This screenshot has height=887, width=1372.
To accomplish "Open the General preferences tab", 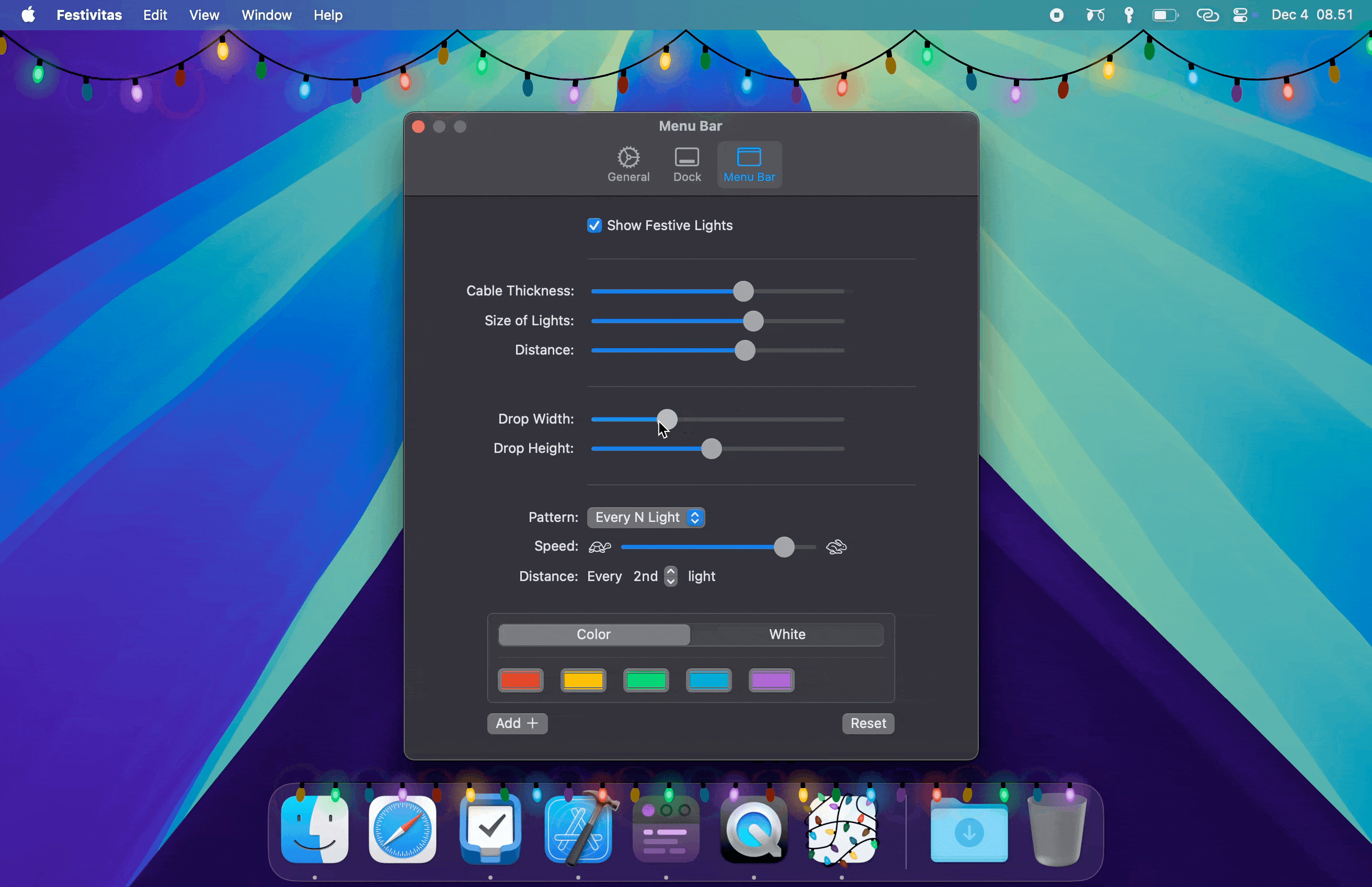I will click(x=628, y=164).
